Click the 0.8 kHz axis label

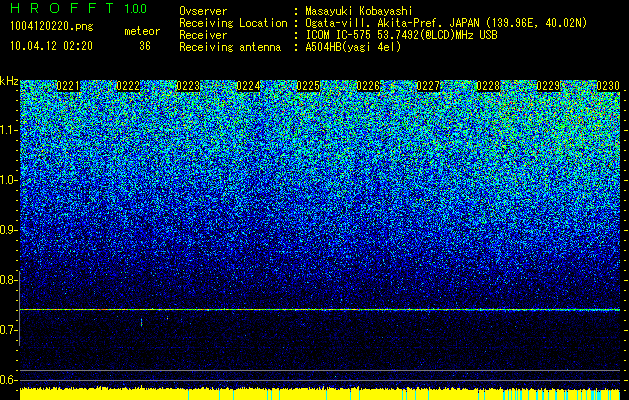(x=8, y=280)
